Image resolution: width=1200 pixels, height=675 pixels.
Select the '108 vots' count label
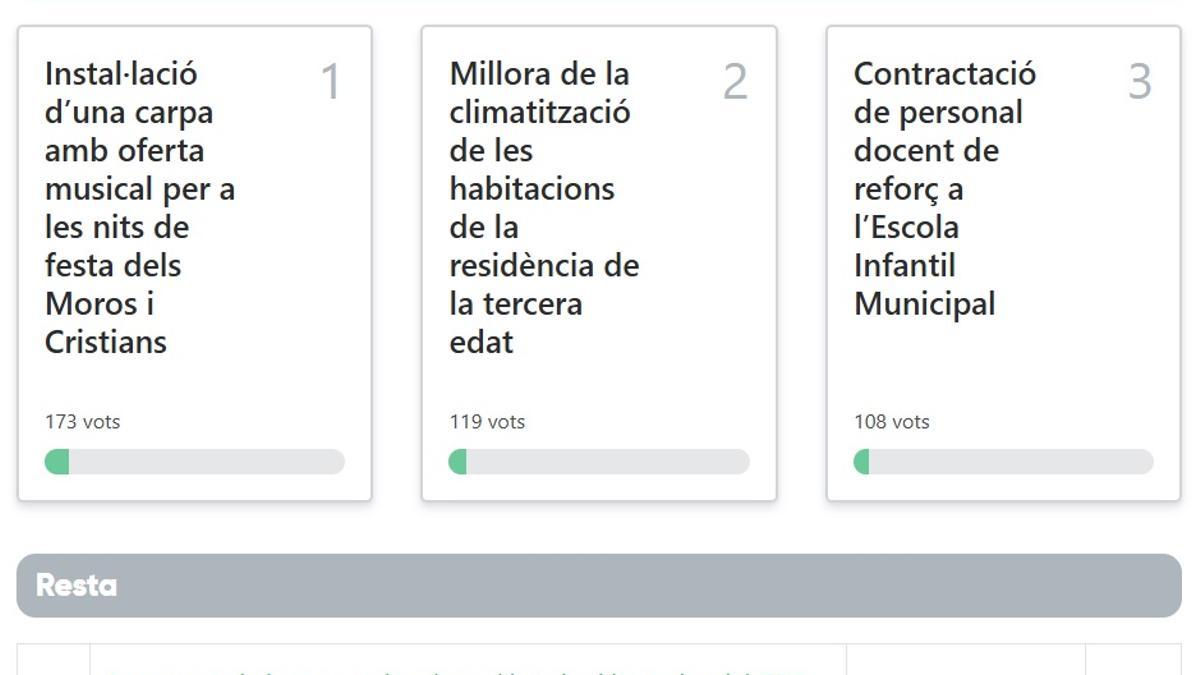891,421
